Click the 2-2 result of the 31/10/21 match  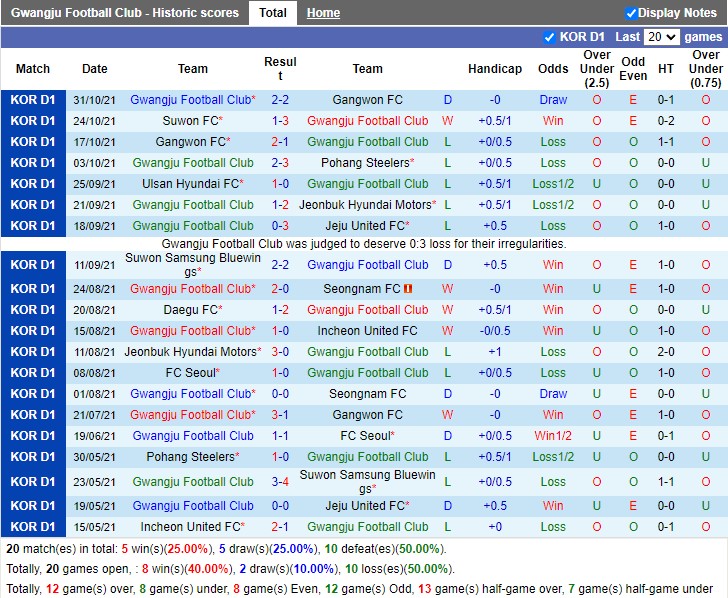280,100
